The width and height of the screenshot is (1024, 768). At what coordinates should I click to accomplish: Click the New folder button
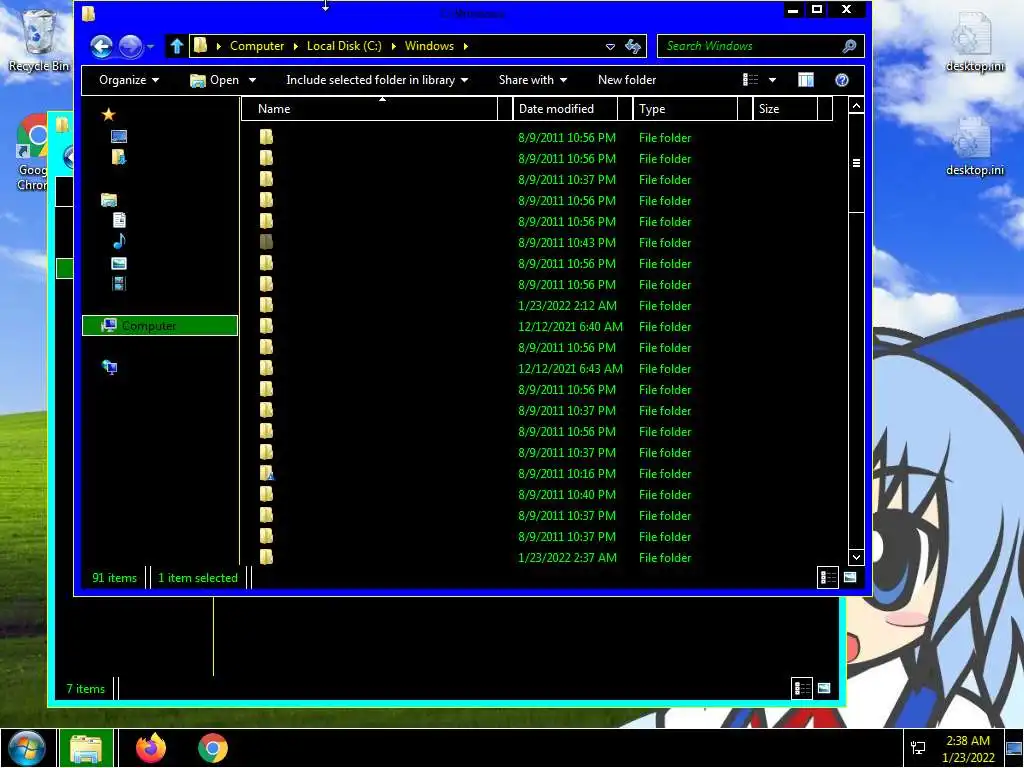point(627,80)
